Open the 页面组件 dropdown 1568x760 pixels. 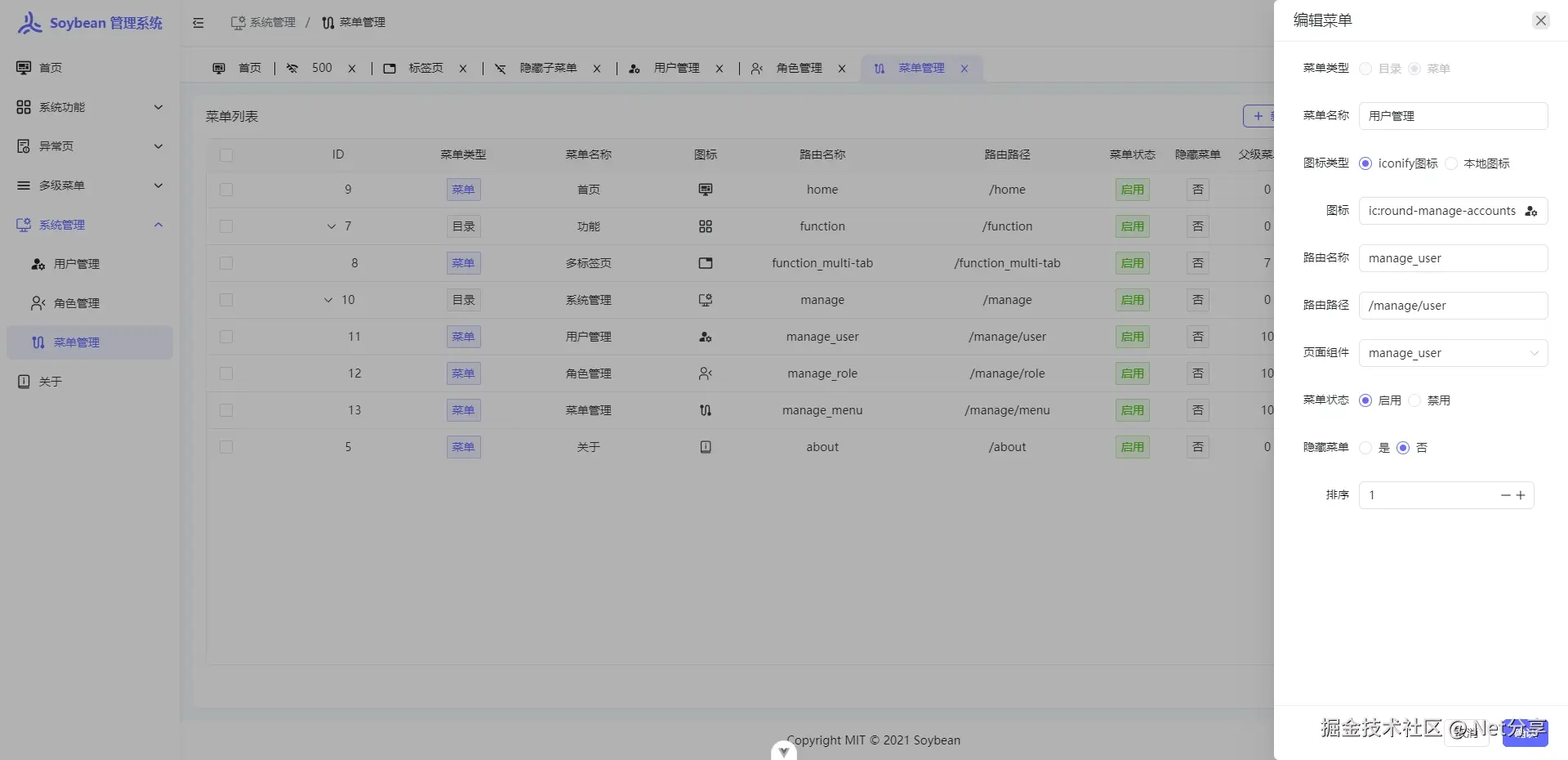click(1453, 353)
